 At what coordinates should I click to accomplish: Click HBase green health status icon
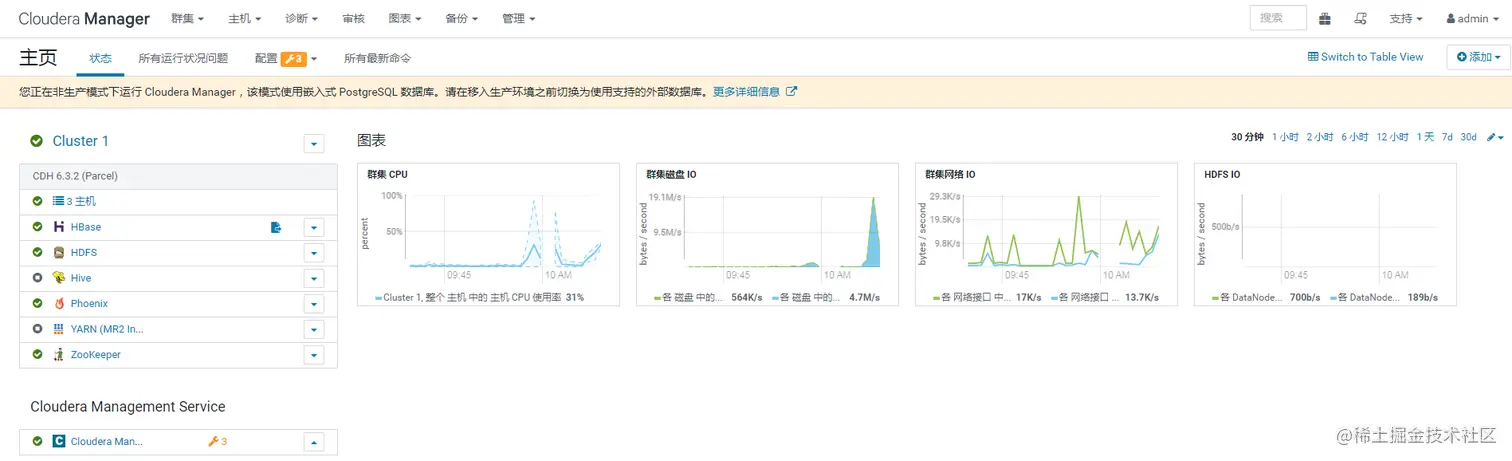pos(37,227)
